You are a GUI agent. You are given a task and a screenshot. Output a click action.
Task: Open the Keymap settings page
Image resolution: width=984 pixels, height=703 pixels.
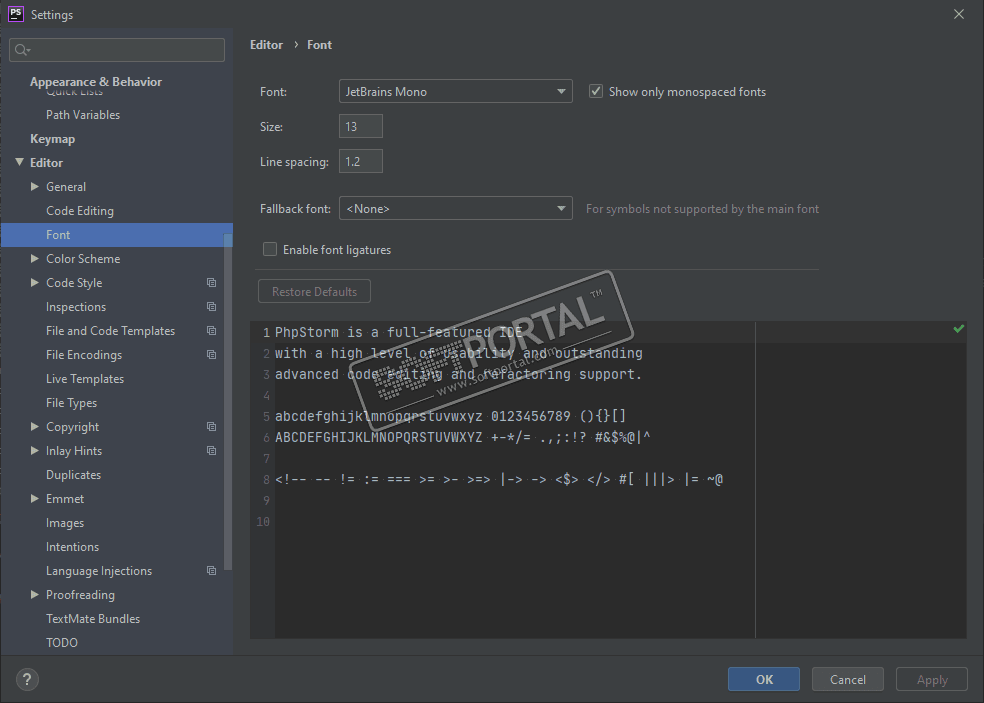tap(53, 139)
